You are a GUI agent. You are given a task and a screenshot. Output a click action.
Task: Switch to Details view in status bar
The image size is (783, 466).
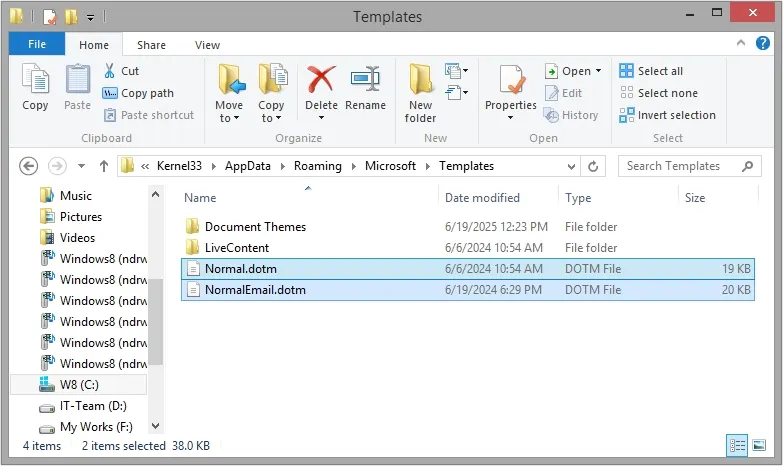coord(737,445)
